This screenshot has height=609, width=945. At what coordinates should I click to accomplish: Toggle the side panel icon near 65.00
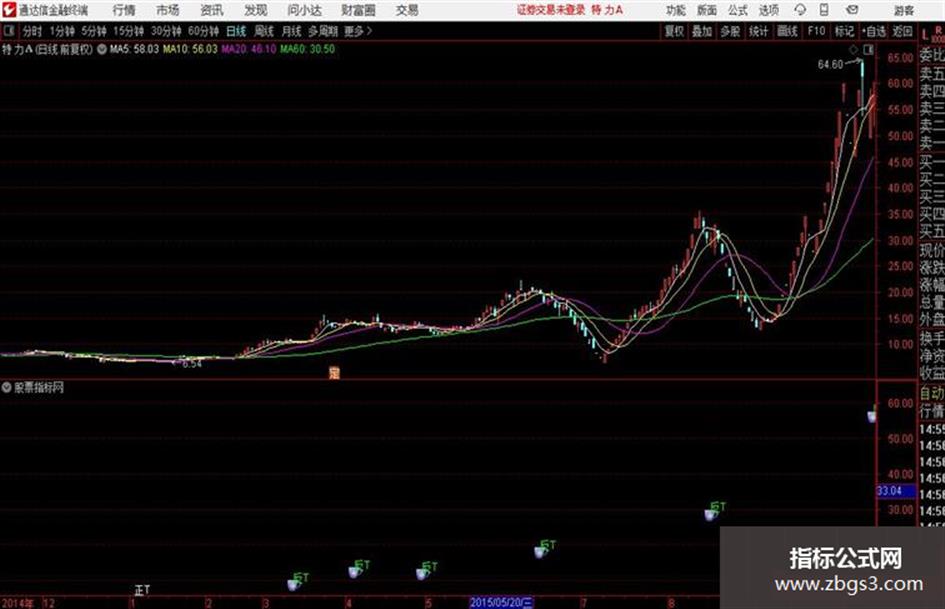pyautogui.click(x=868, y=49)
